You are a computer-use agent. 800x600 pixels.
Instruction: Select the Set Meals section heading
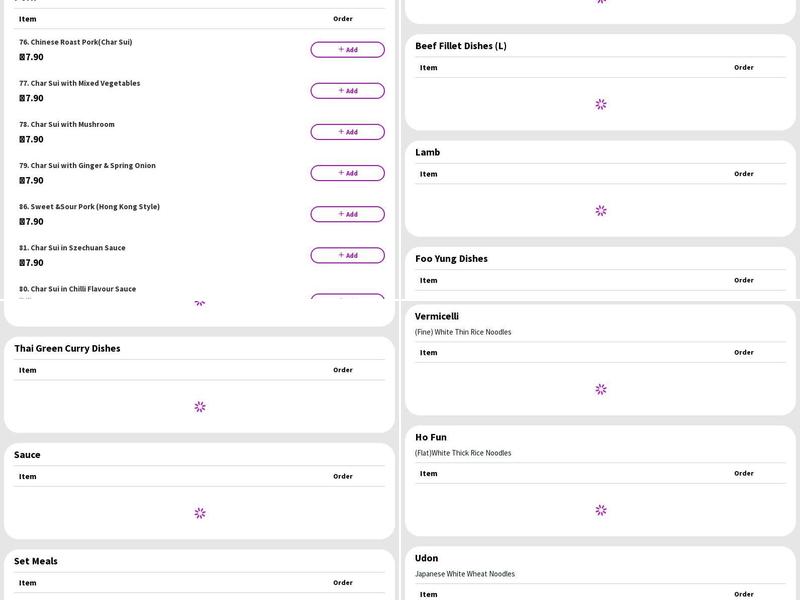point(36,561)
